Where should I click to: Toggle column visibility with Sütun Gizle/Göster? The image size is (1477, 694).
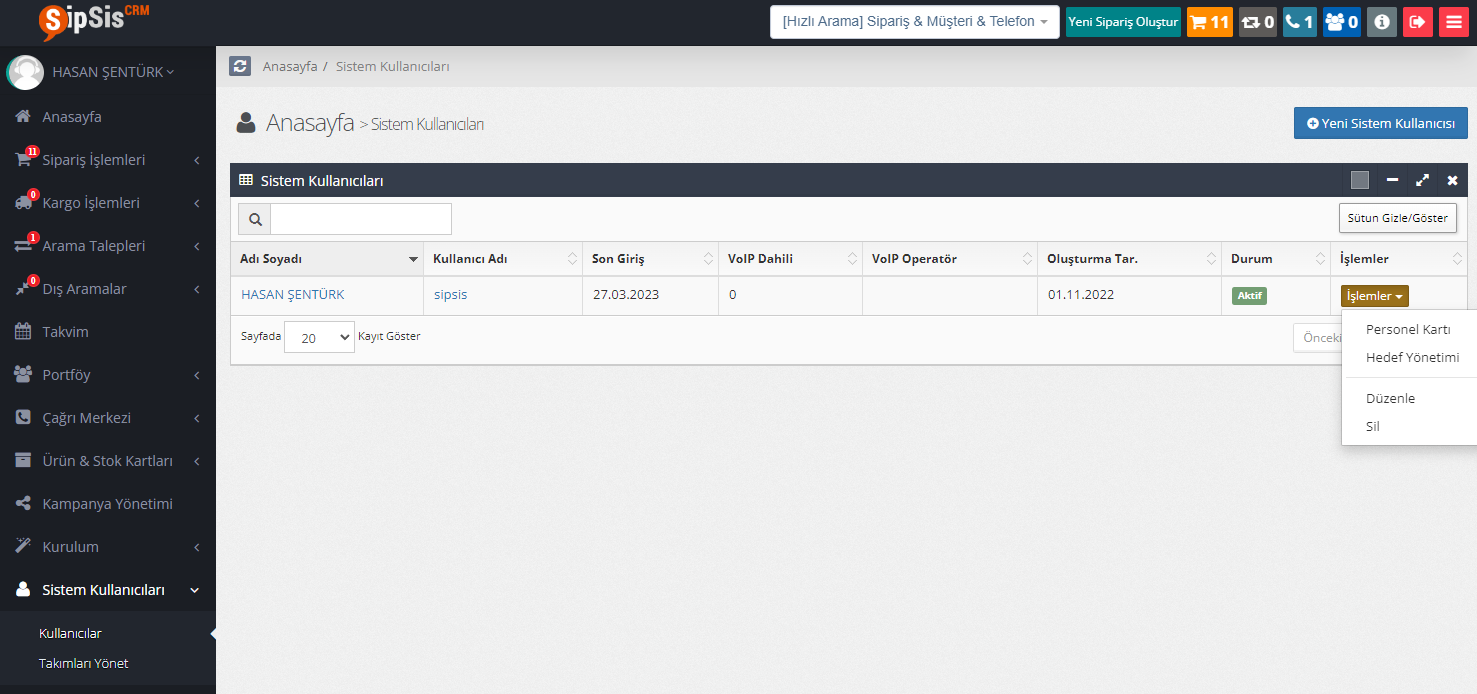point(1397,218)
